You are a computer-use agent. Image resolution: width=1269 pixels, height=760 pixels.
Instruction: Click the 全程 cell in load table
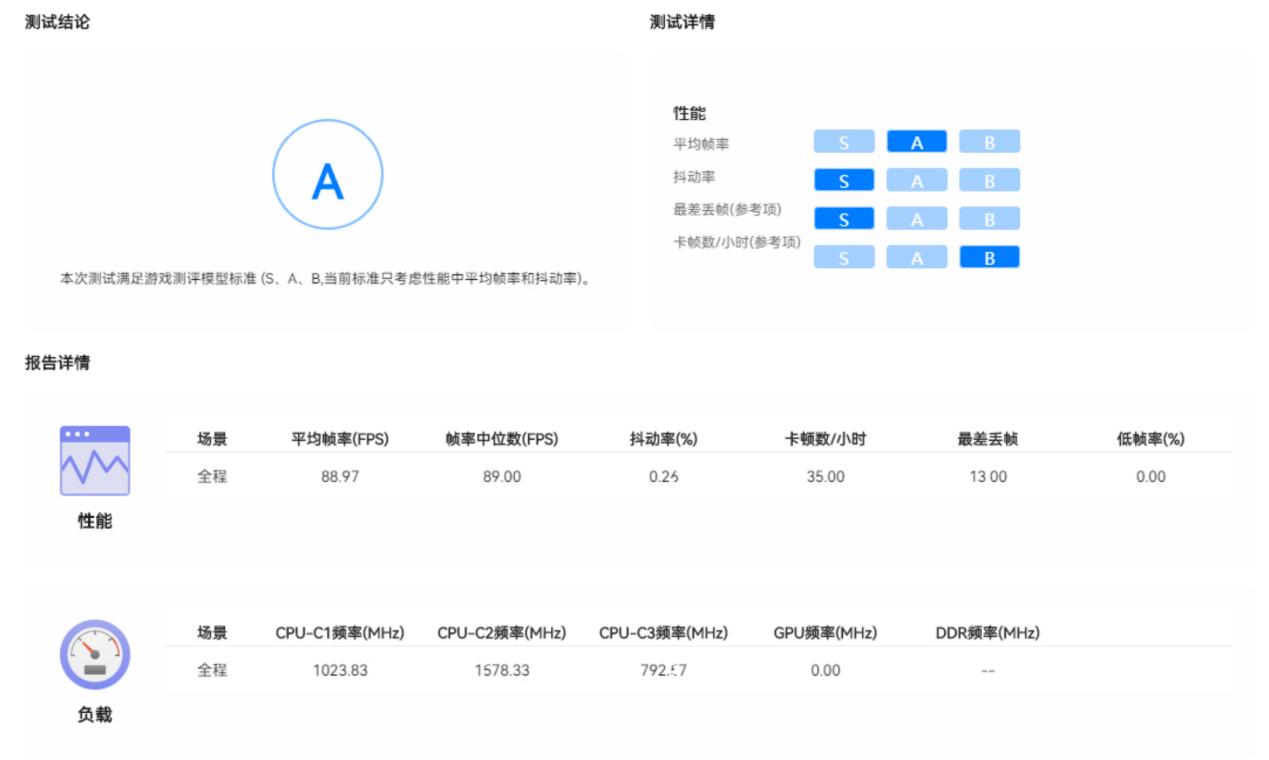point(212,671)
